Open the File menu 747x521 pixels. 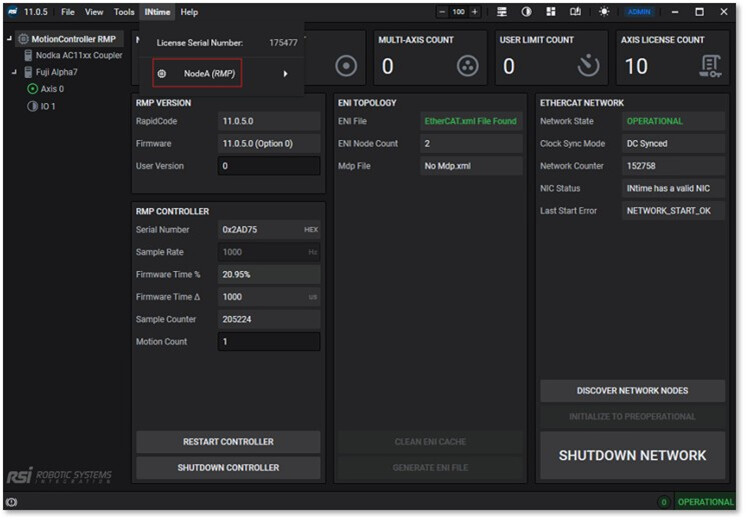pyautogui.click(x=68, y=12)
